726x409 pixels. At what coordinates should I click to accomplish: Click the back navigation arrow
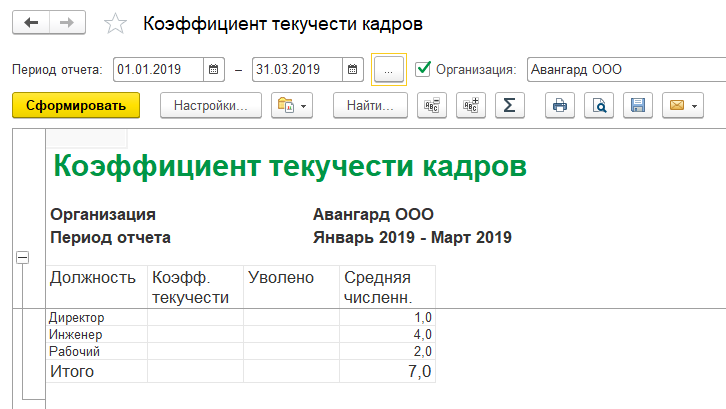tap(30, 23)
